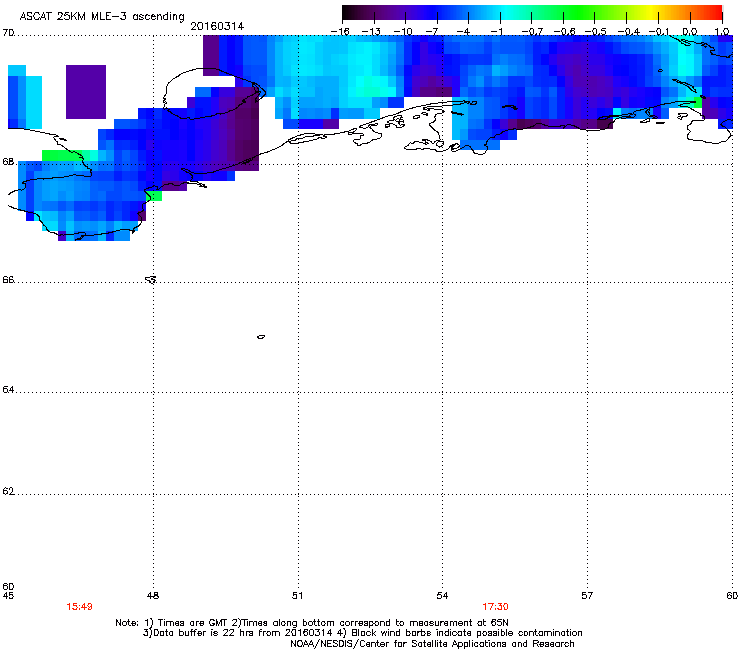Click the red timestamp 15:49
The width and height of the screenshot is (740, 650).
[79, 607]
